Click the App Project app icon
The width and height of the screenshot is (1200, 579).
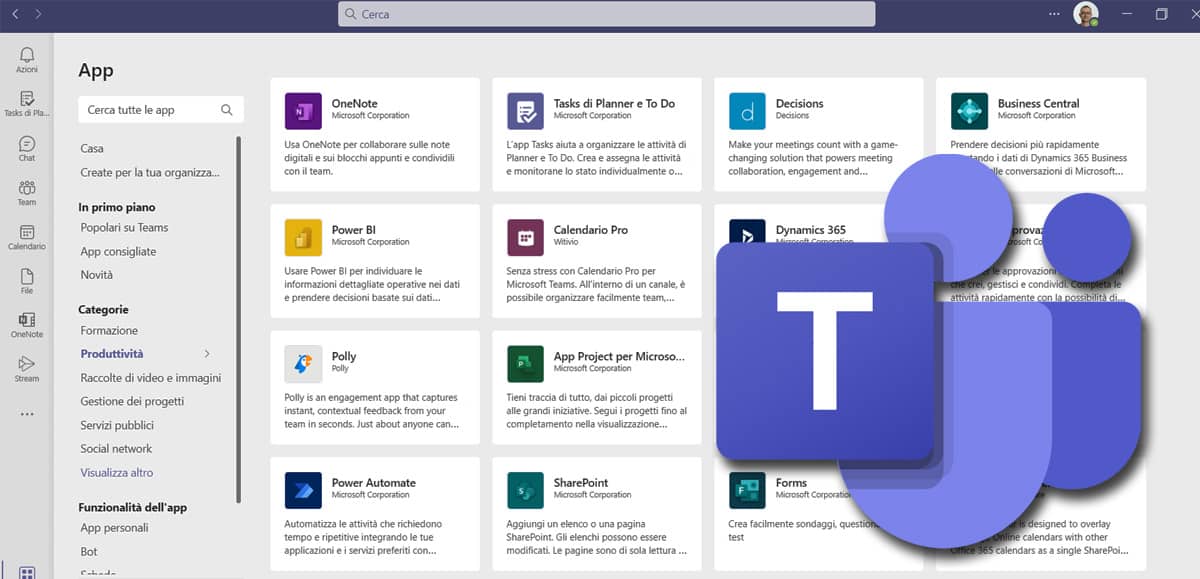(x=525, y=363)
